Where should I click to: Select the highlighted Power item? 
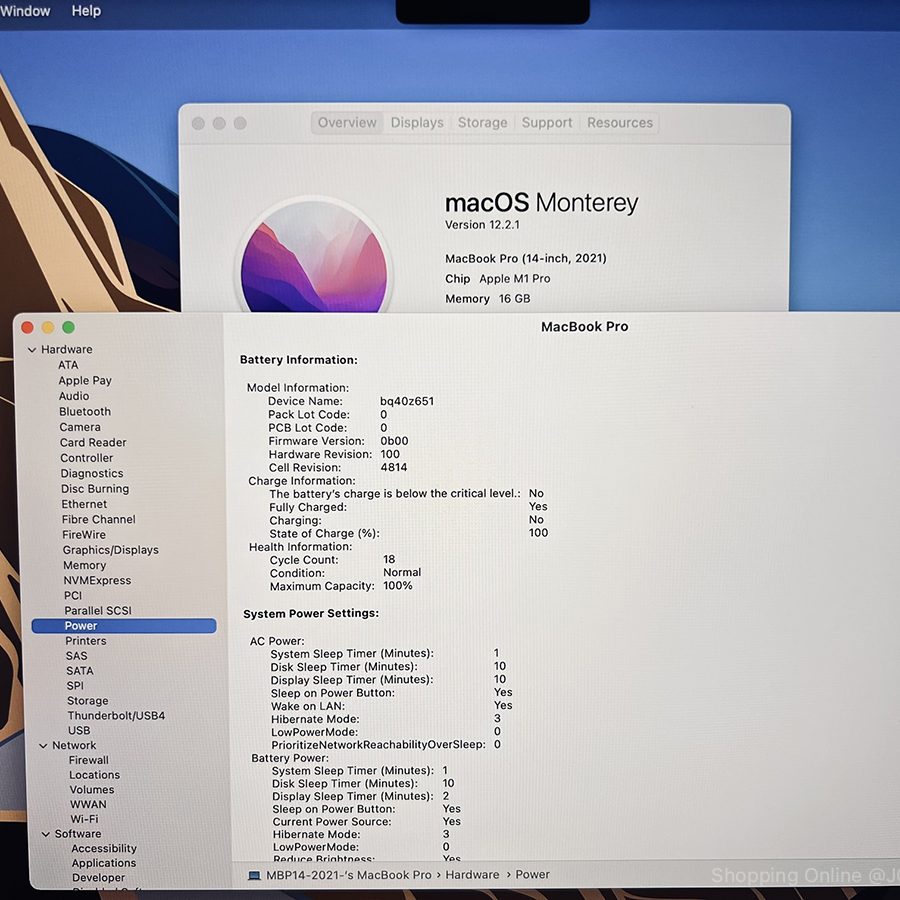(x=124, y=626)
